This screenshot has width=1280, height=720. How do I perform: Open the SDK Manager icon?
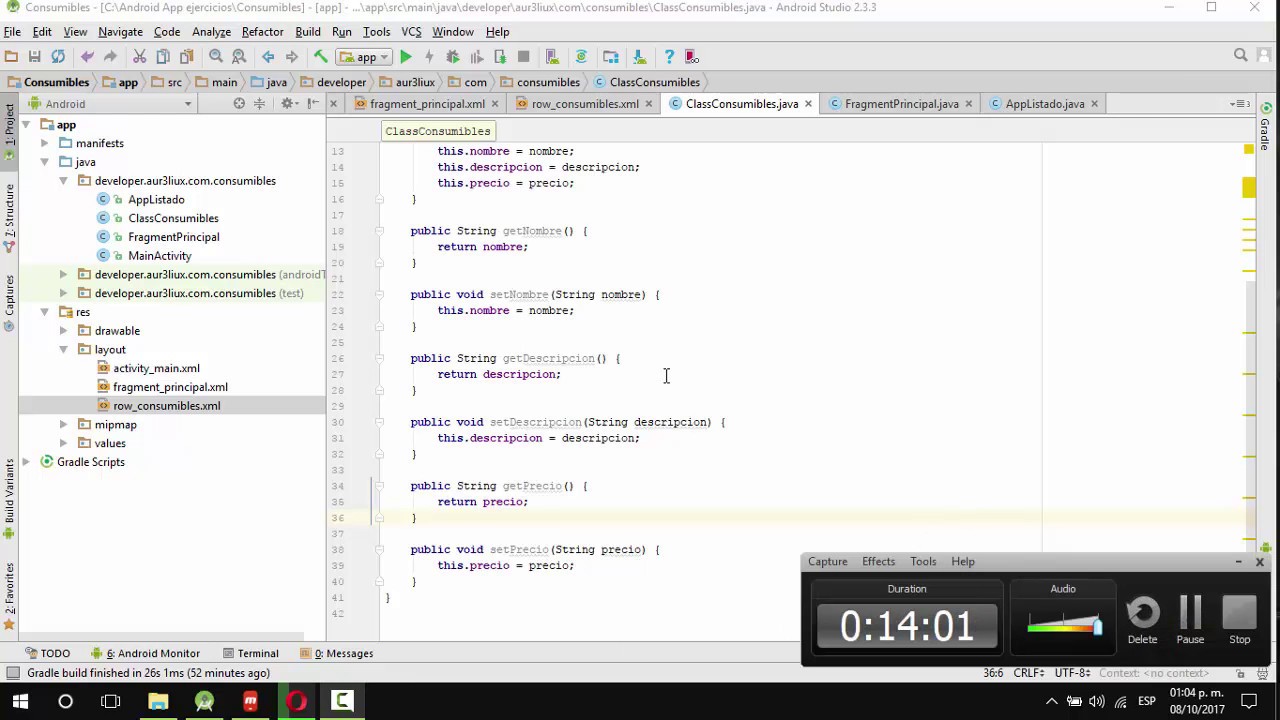click(639, 57)
